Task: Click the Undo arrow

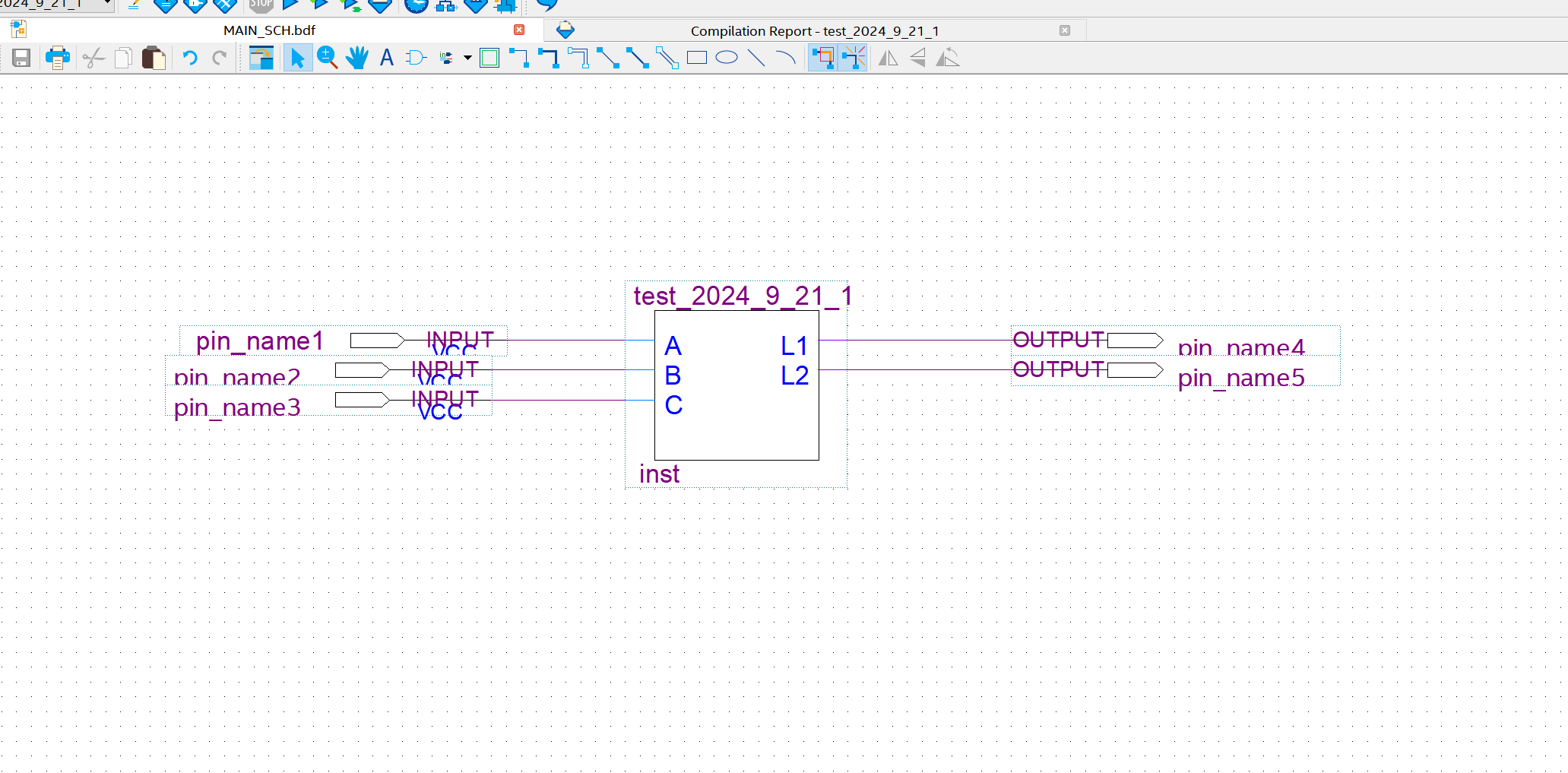Action: coord(189,58)
